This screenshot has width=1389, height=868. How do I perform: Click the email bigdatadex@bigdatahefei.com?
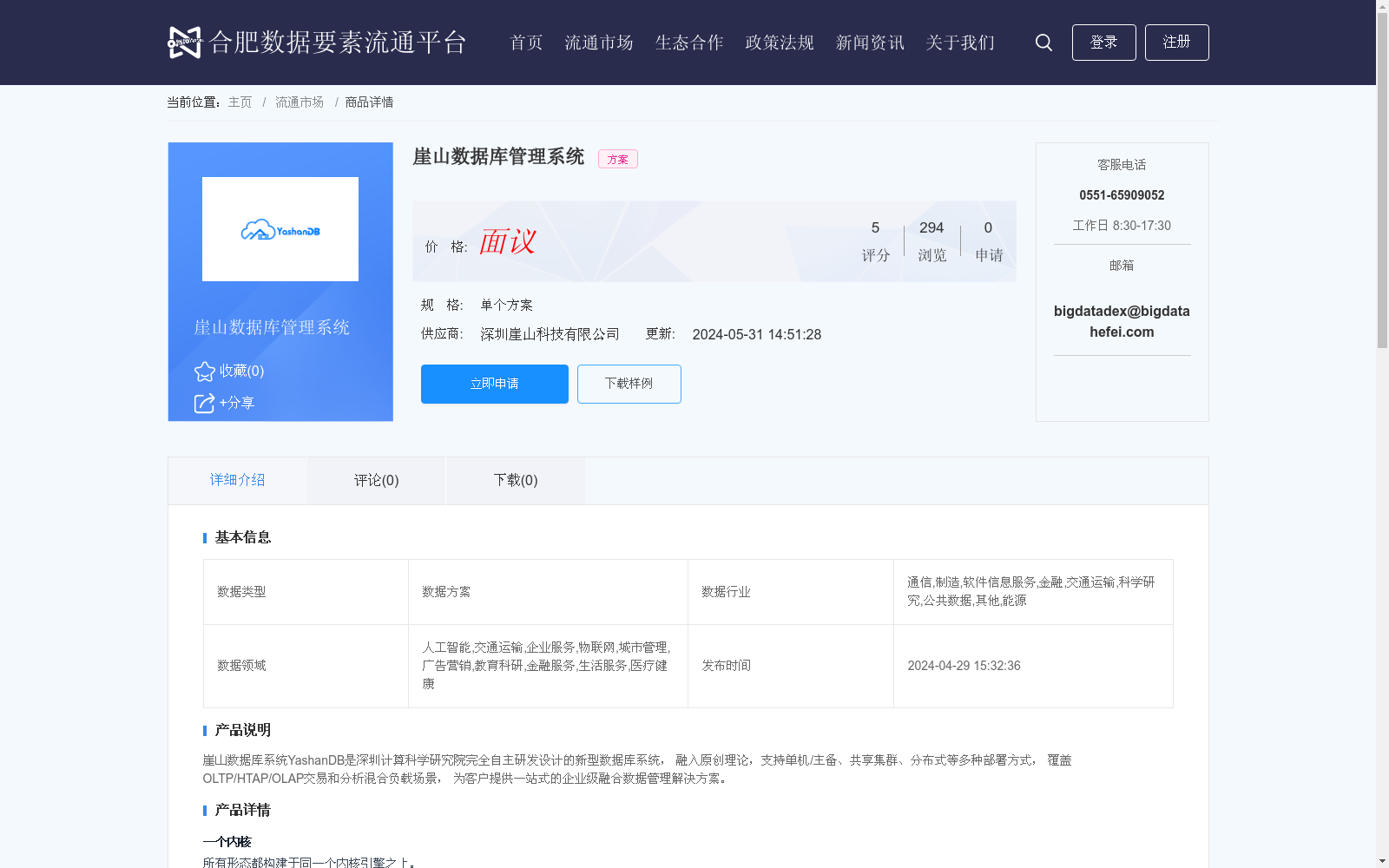point(1122,321)
